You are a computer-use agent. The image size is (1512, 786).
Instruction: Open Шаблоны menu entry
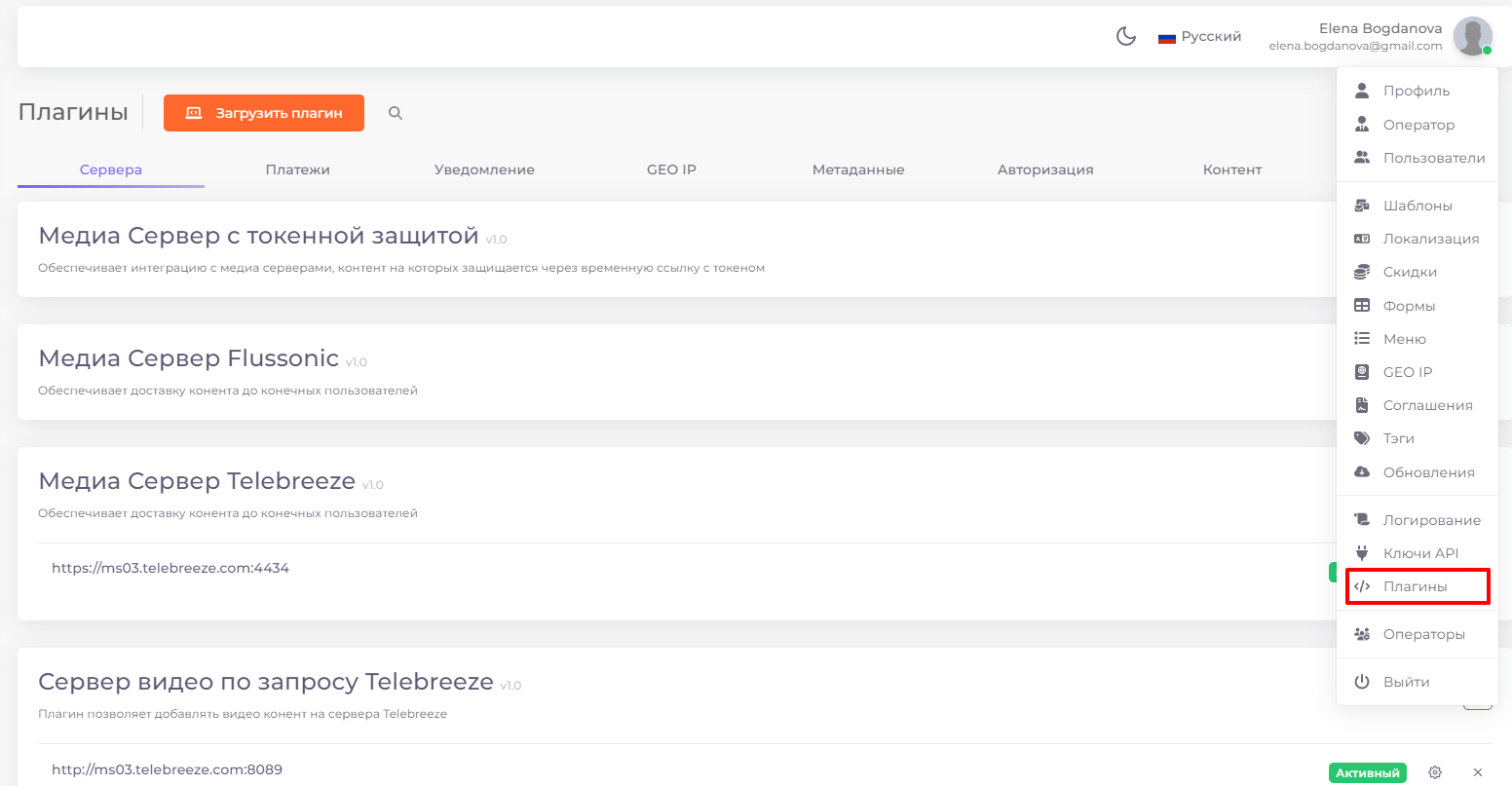(1417, 206)
